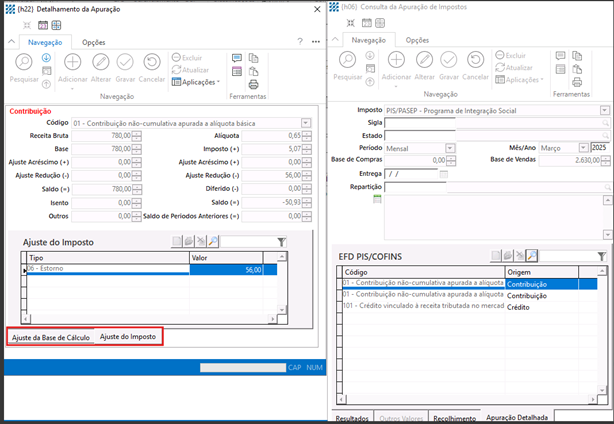Click EFD PIS/COFINS grid scroll down arrow
Image resolution: width=614 pixels, height=424 pixels.
[602, 389]
